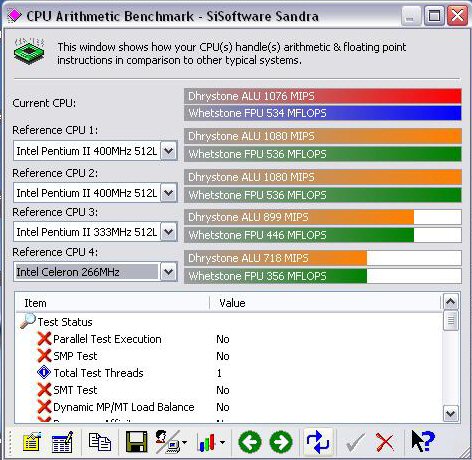Image resolution: width=472 pixels, height=460 pixels.
Task: Save results with the floppy disk icon
Action: tap(137, 442)
